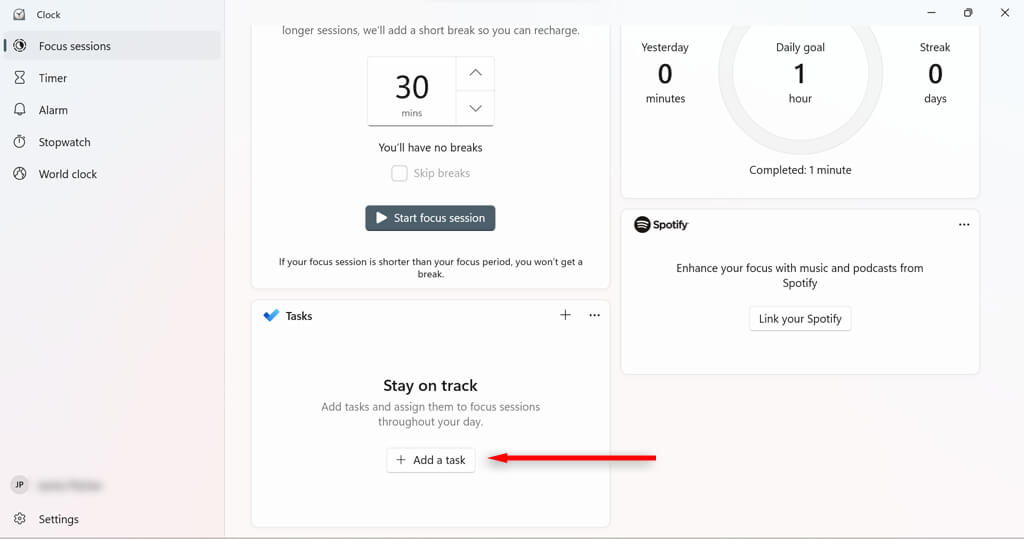This screenshot has width=1024, height=539.
Task: Click the Link your Spotify button
Action: tap(800, 319)
